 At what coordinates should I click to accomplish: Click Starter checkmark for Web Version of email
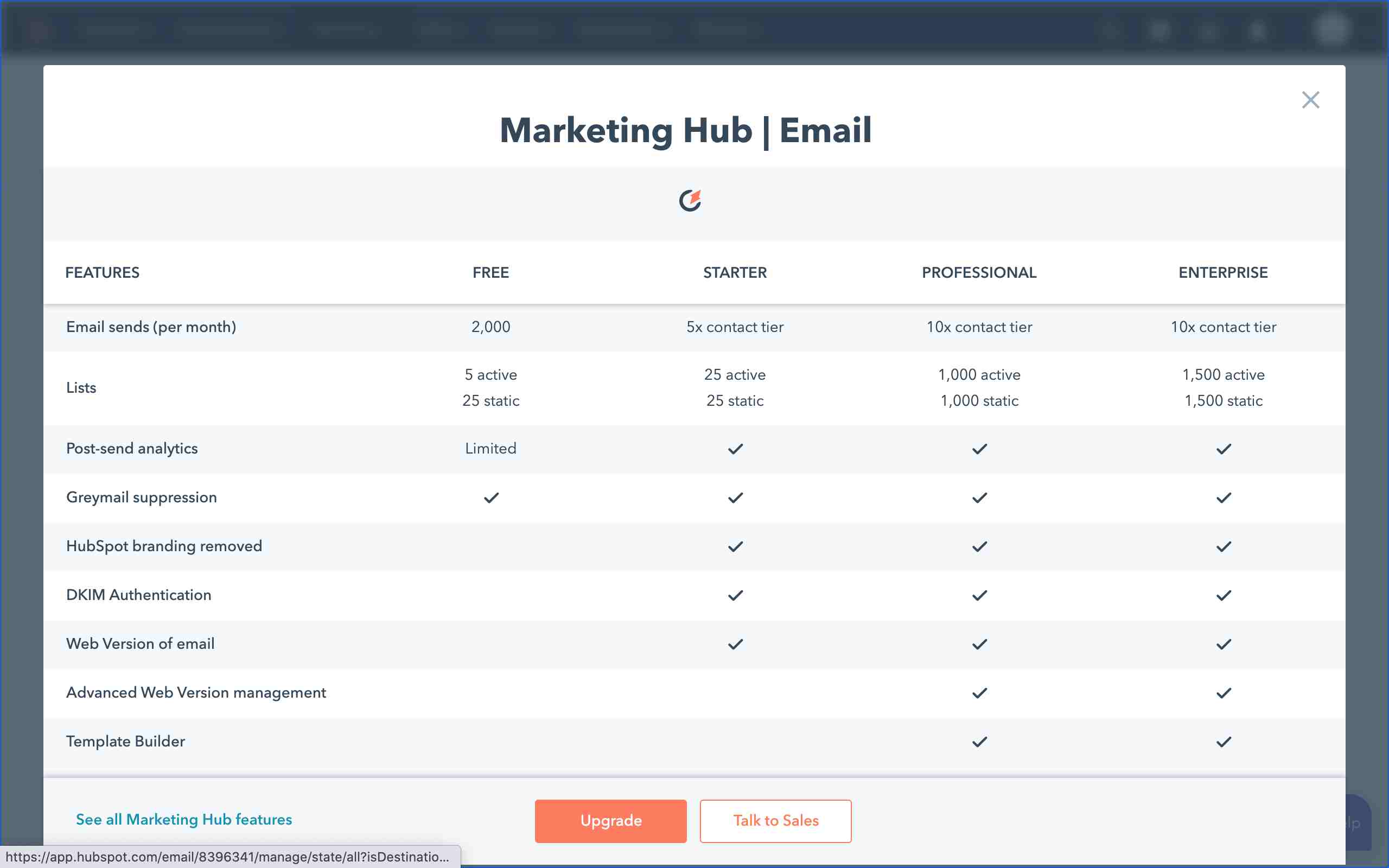pyautogui.click(x=735, y=643)
